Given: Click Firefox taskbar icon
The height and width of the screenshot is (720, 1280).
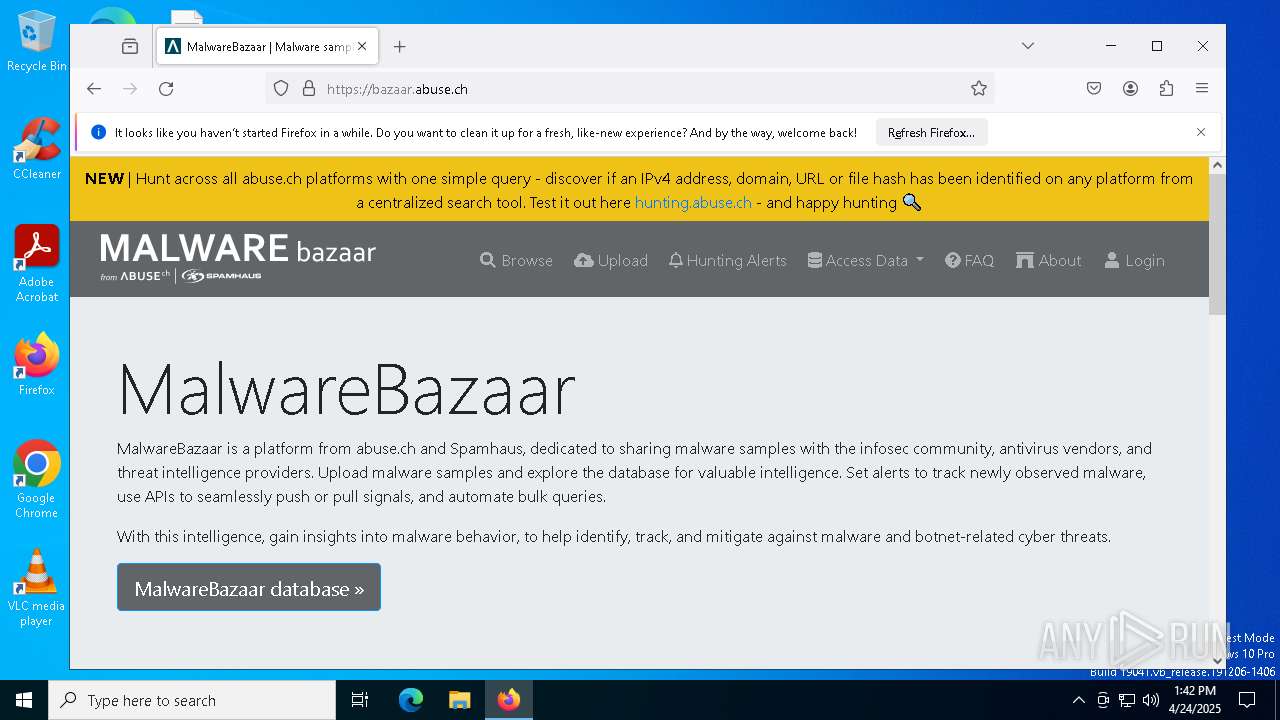Looking at the screenshot, I should click(x=509, y=700).
